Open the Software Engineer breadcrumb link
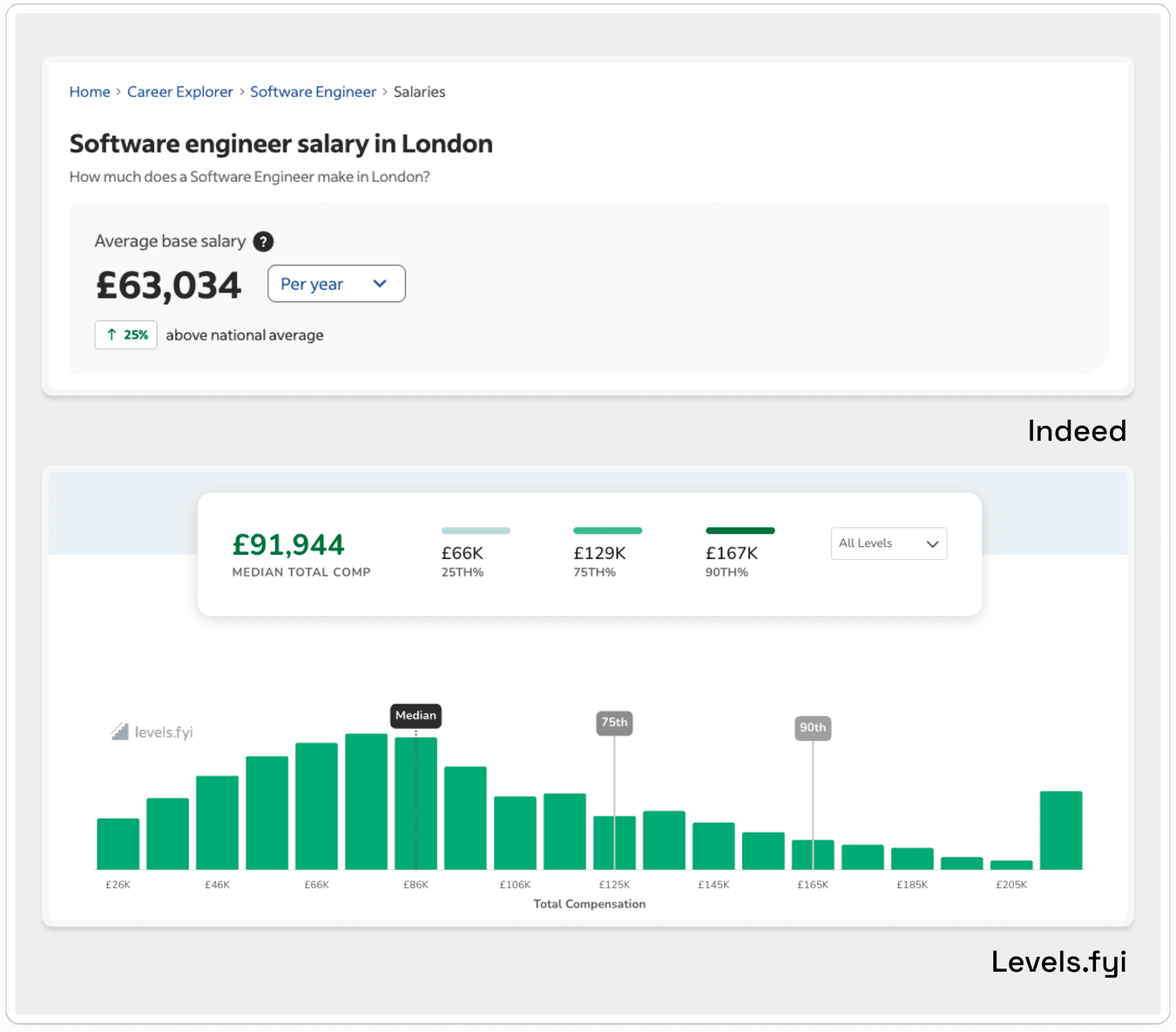Viewport: 1176px width, 1032px height. (313, 91)
